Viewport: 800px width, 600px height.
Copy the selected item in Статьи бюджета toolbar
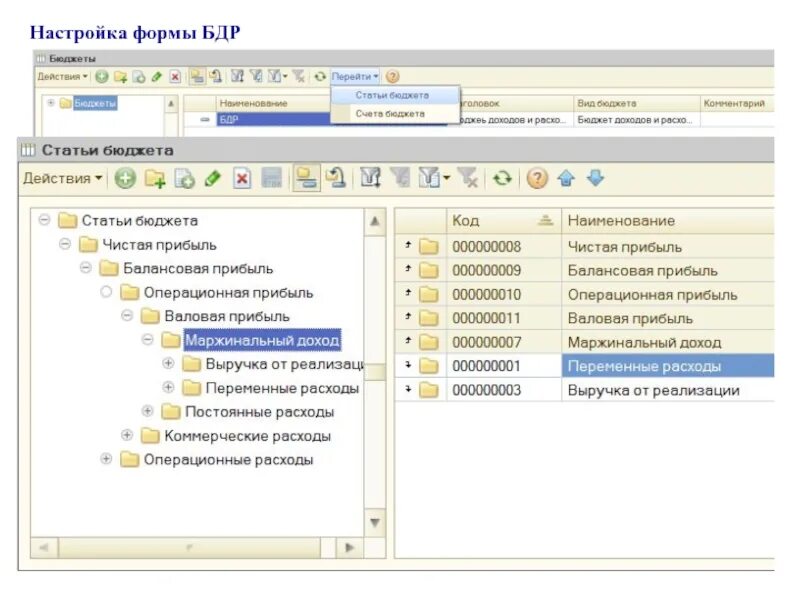(184, 179)
